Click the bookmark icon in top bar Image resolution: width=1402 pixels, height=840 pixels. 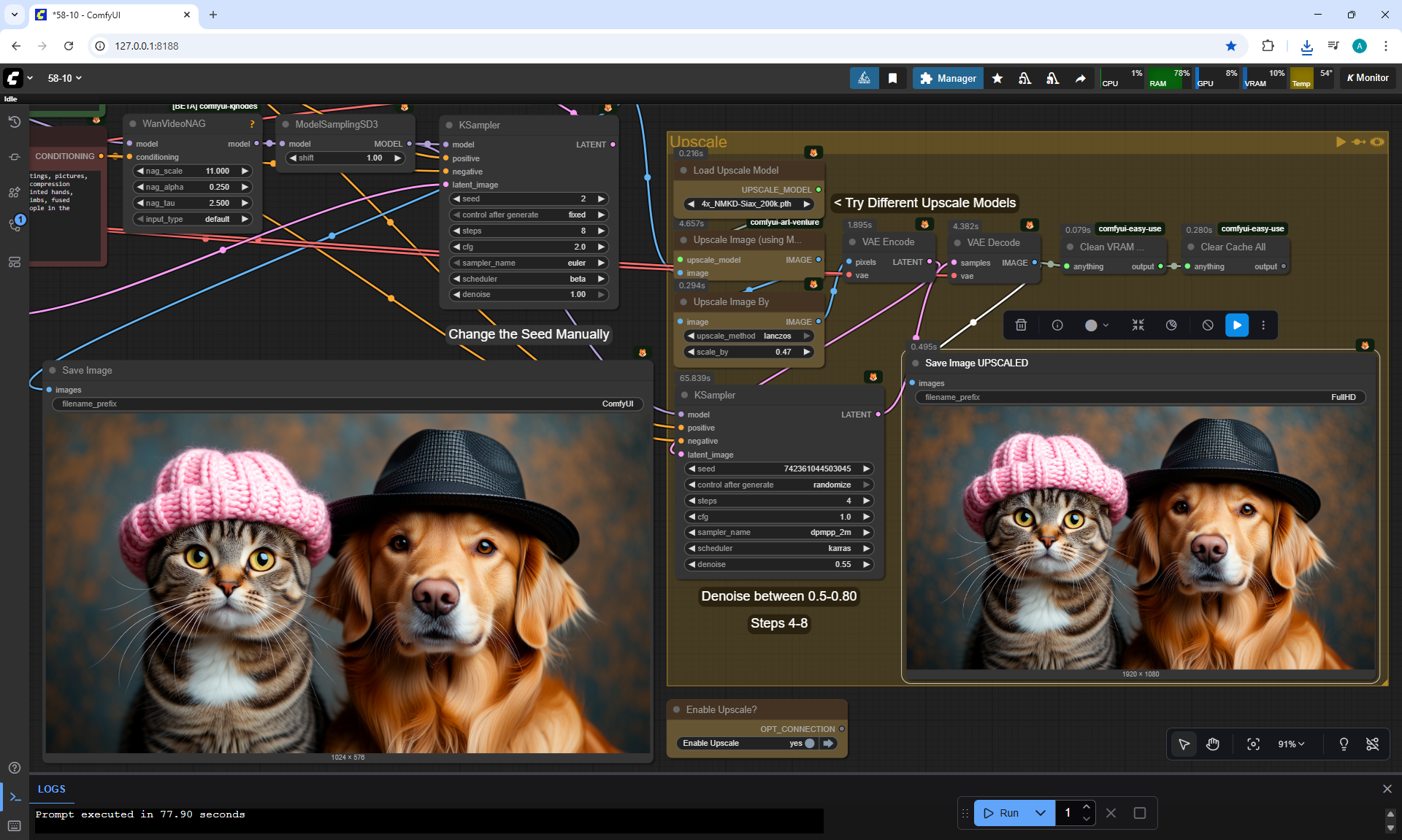coord(892,78)
